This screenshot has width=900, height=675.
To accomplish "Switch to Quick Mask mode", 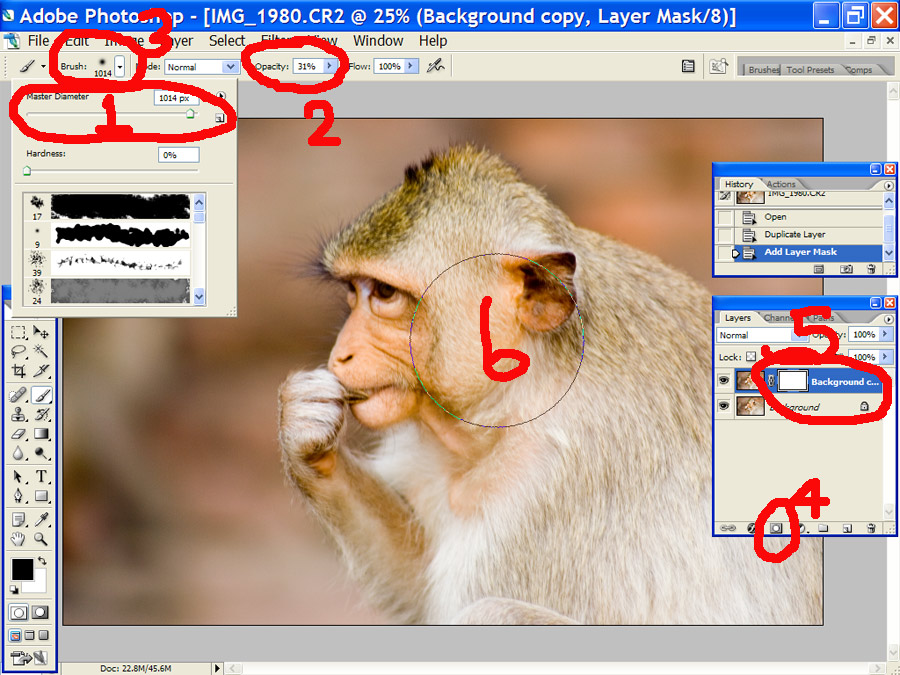I will [42, 612].
